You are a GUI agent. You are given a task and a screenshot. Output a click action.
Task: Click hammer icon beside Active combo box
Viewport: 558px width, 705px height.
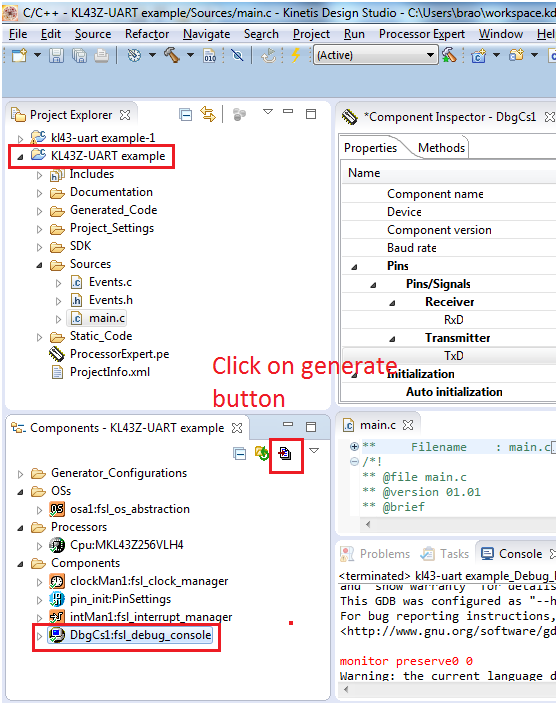click(x=449, y=55)
